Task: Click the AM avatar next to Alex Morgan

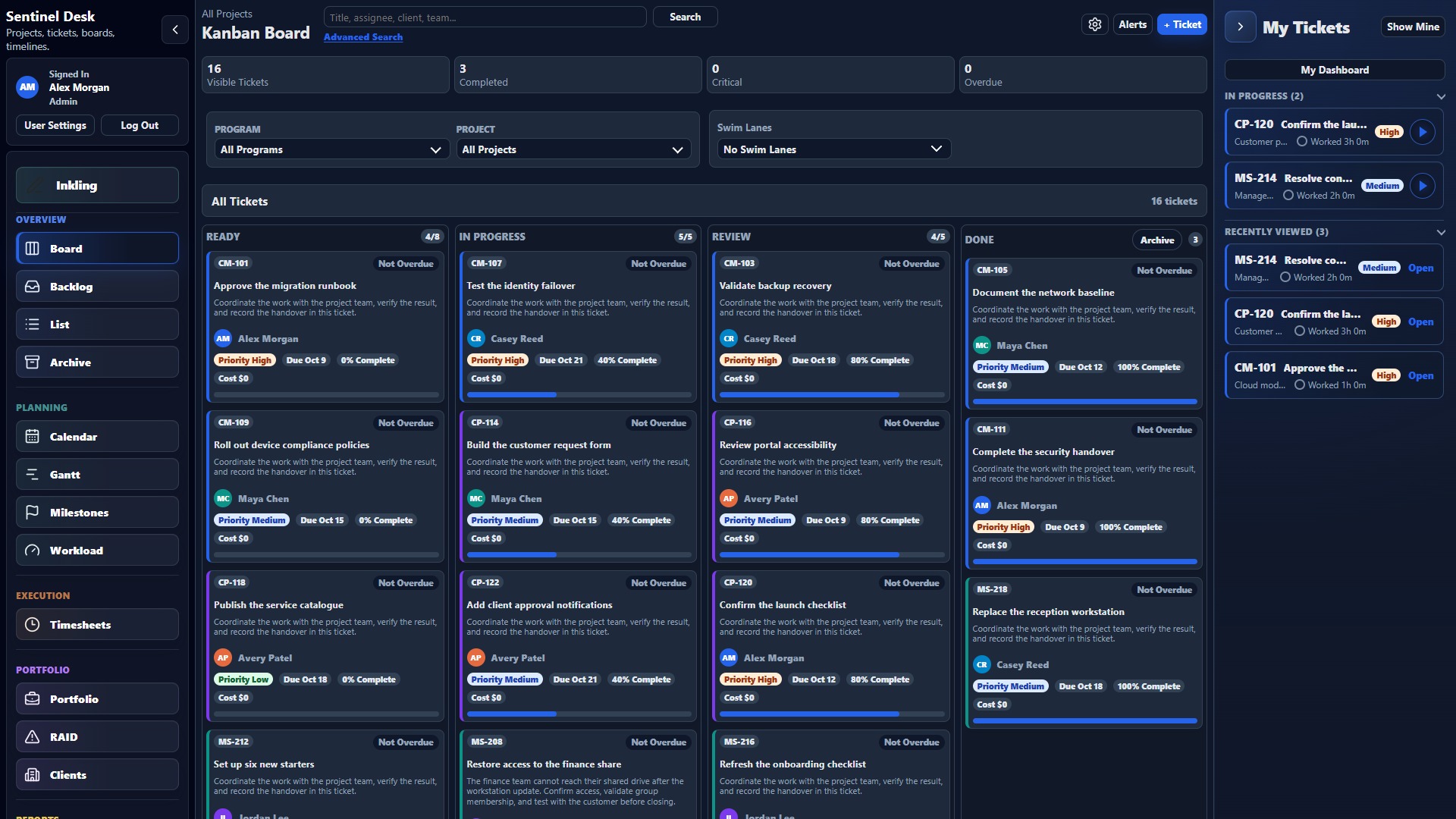Action: 27,87
